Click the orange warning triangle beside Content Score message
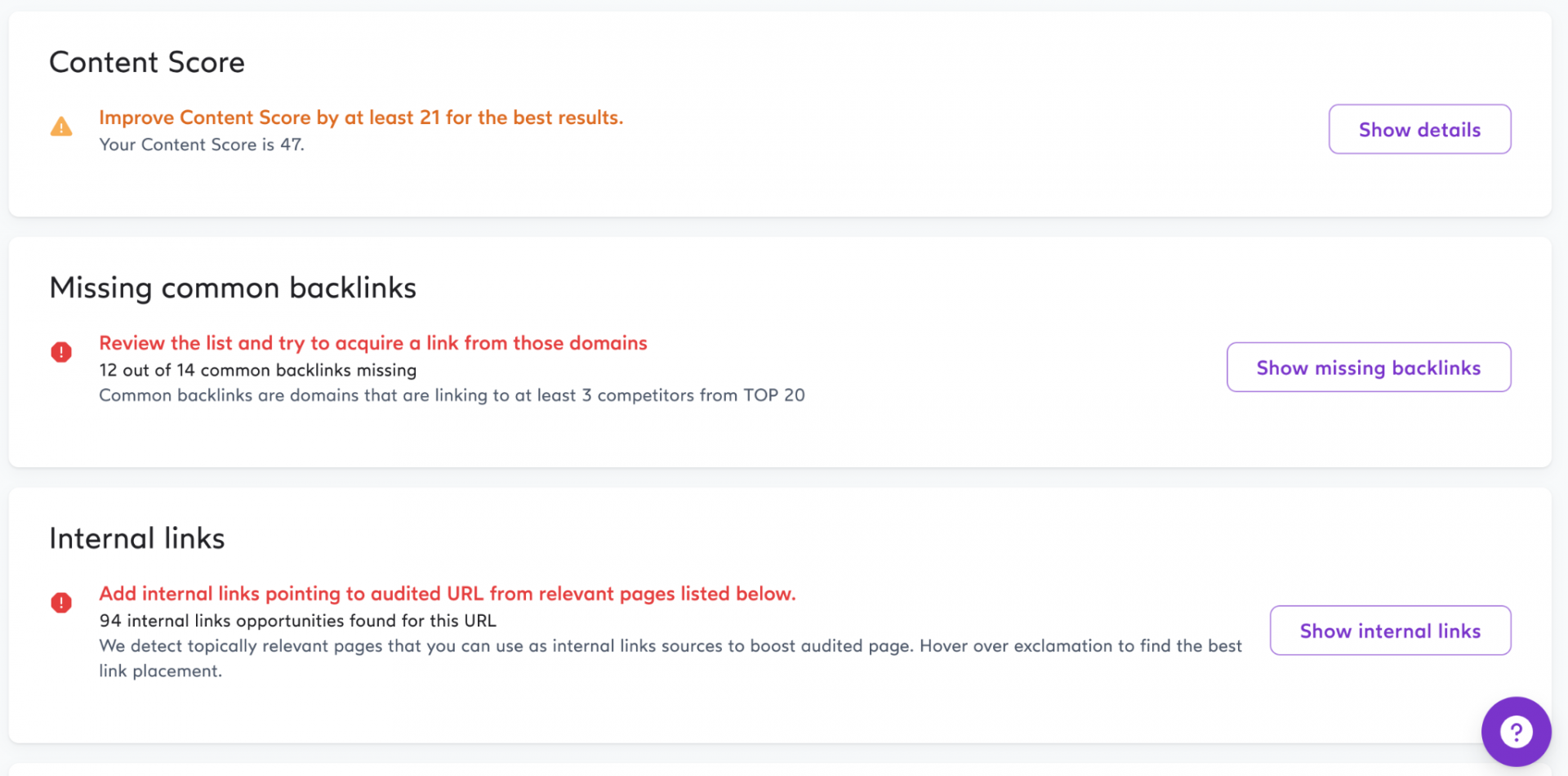The height and width of the screenshot is (776, 1568). [x=60, y=127]
